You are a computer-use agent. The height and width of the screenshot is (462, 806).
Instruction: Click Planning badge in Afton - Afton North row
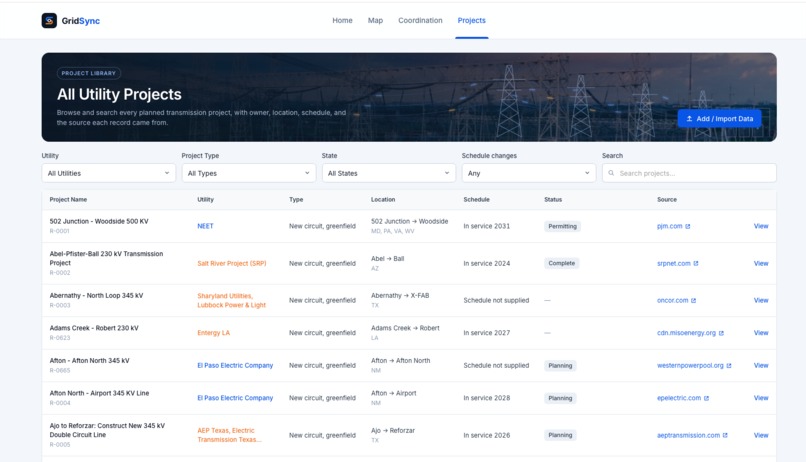tap(560, 365)
